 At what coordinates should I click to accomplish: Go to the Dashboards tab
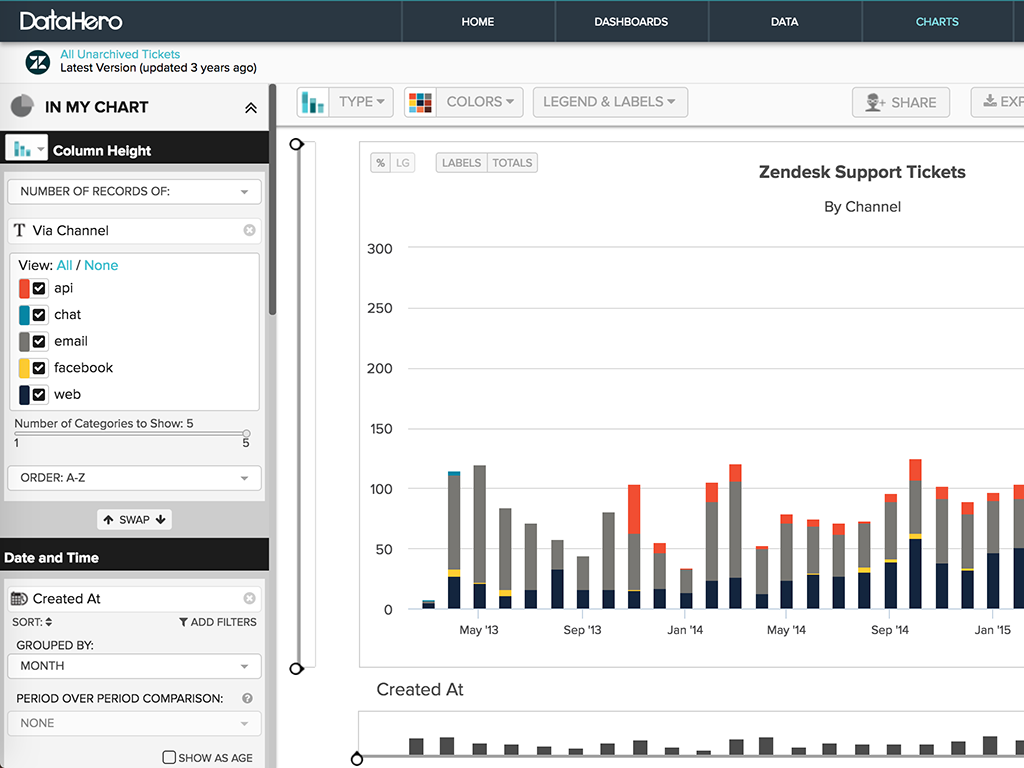pyautogui.click(x=630, y=21)
